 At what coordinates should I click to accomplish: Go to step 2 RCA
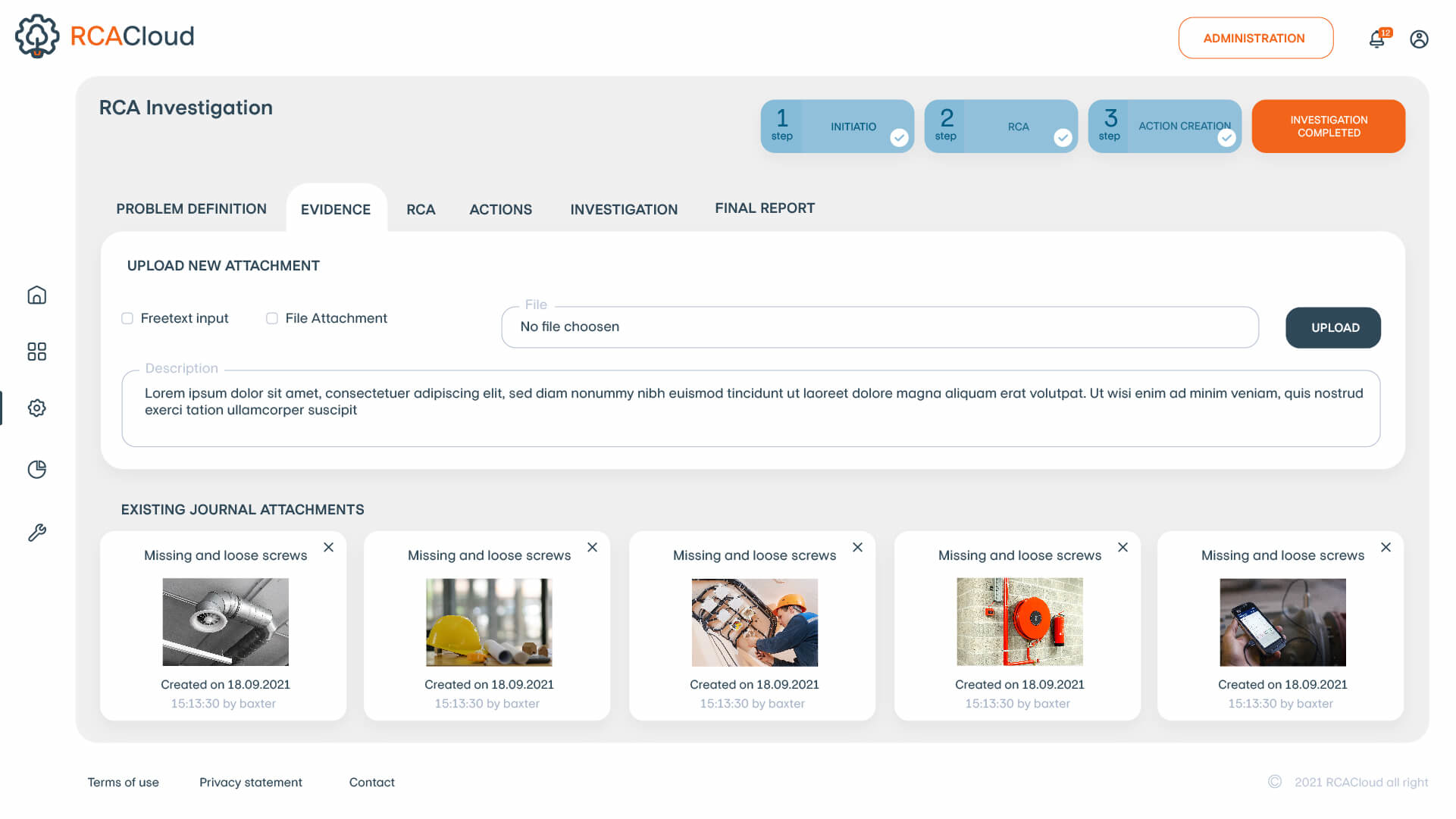point(1001,126)
